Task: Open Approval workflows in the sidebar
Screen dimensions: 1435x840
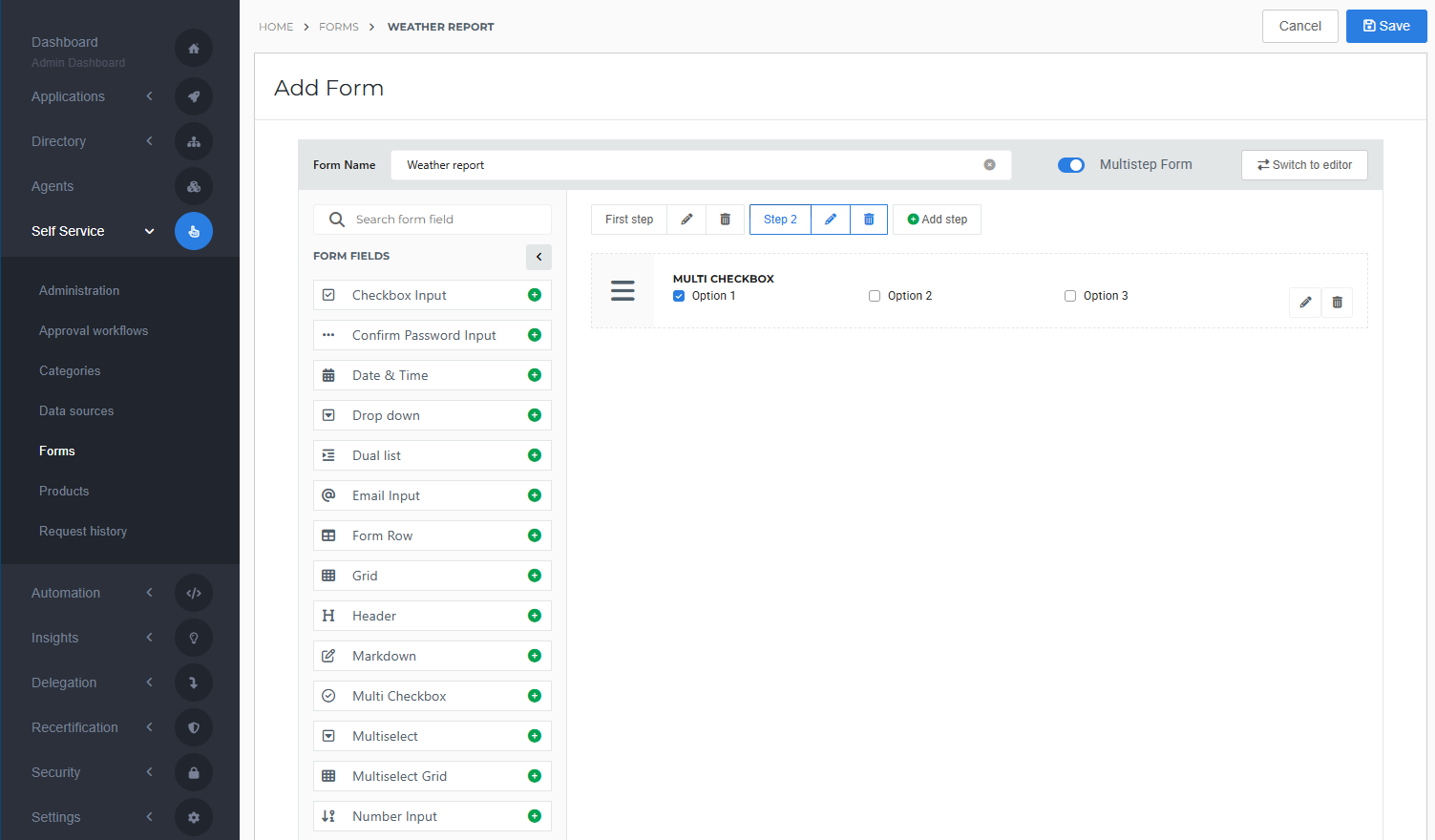Action: pos(94,331)
